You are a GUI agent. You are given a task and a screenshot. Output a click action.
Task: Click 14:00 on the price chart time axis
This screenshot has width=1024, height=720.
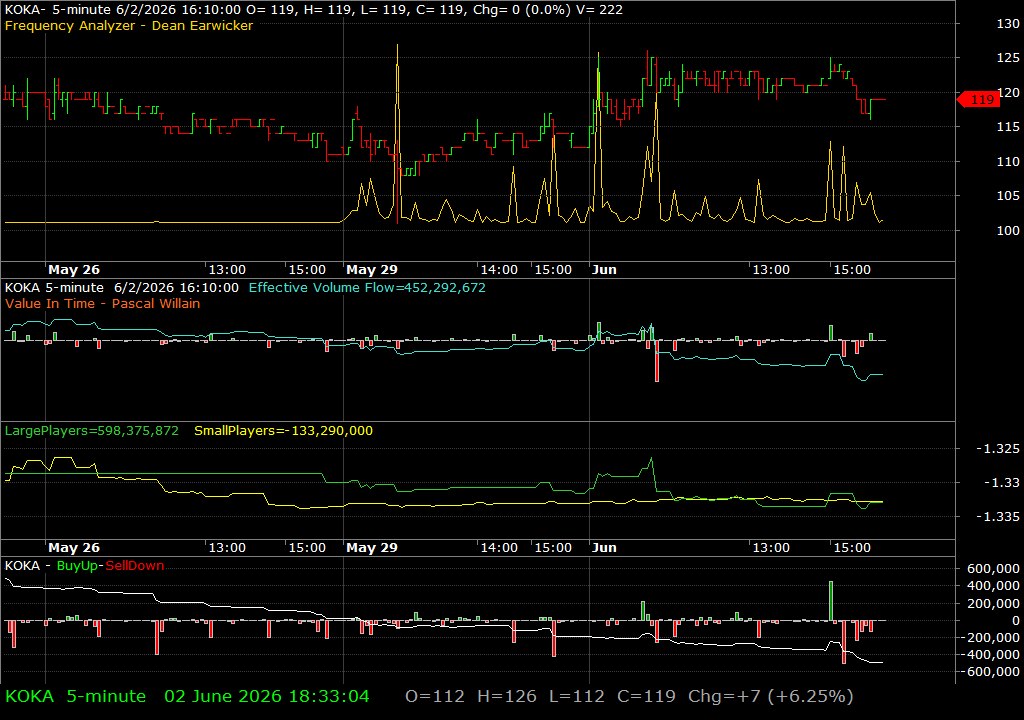pos(499,269)
